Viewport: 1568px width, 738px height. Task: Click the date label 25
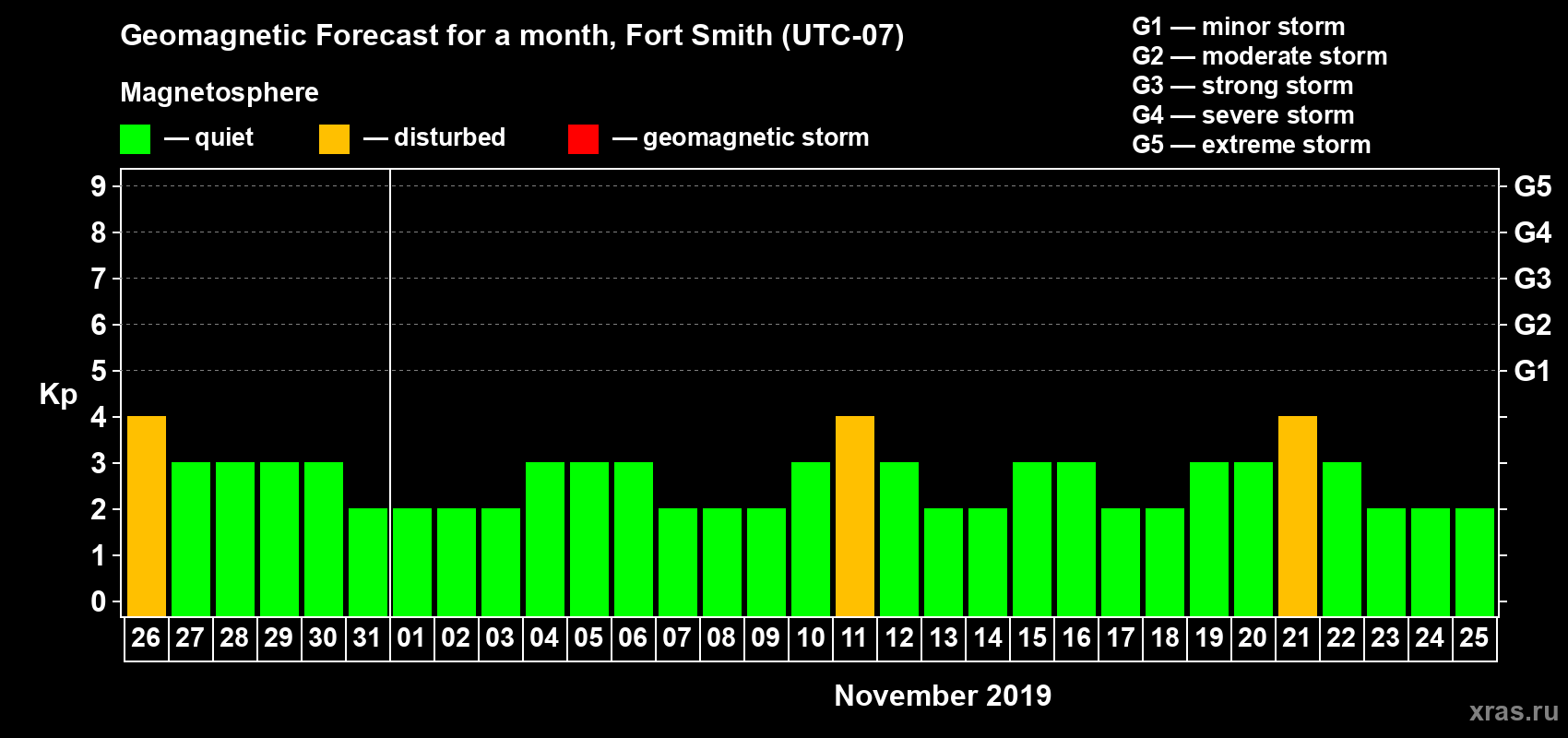pyautogui.click(x=1474, y=637)
